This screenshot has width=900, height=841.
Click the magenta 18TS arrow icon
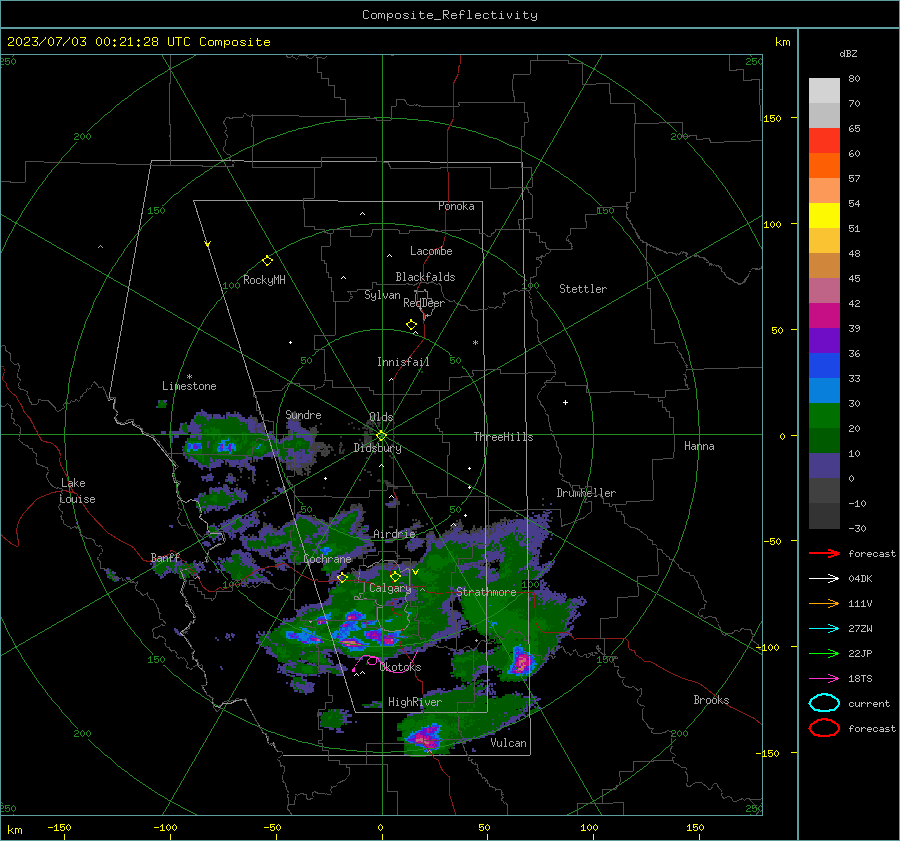click(824, 679)
